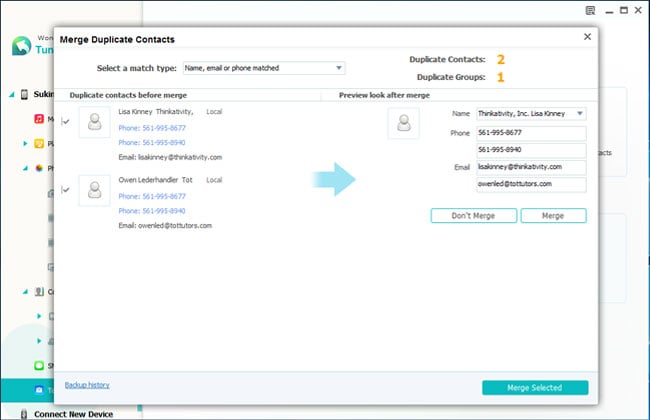Open the Backup history link
Image resolution: width=650 pixels, height=420 pixels.
pyautogui.click(x=87, y=385)
